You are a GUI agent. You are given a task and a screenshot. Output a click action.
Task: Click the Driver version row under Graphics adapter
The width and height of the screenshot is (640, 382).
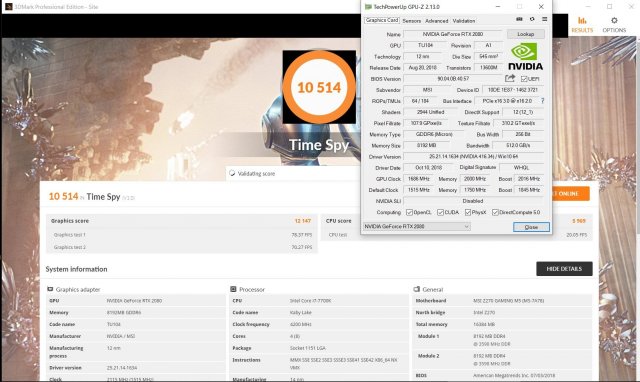(x=136, y=368)
